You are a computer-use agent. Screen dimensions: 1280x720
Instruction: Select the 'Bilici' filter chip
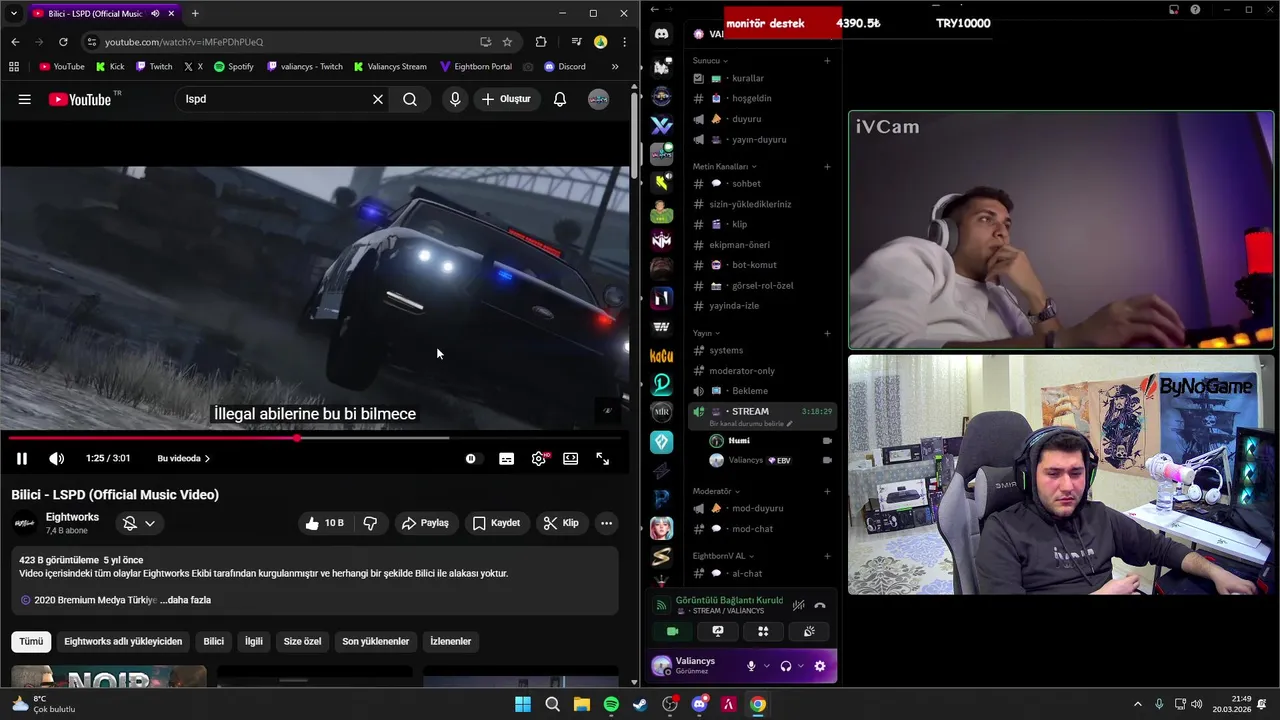click(x=214, y=641)
